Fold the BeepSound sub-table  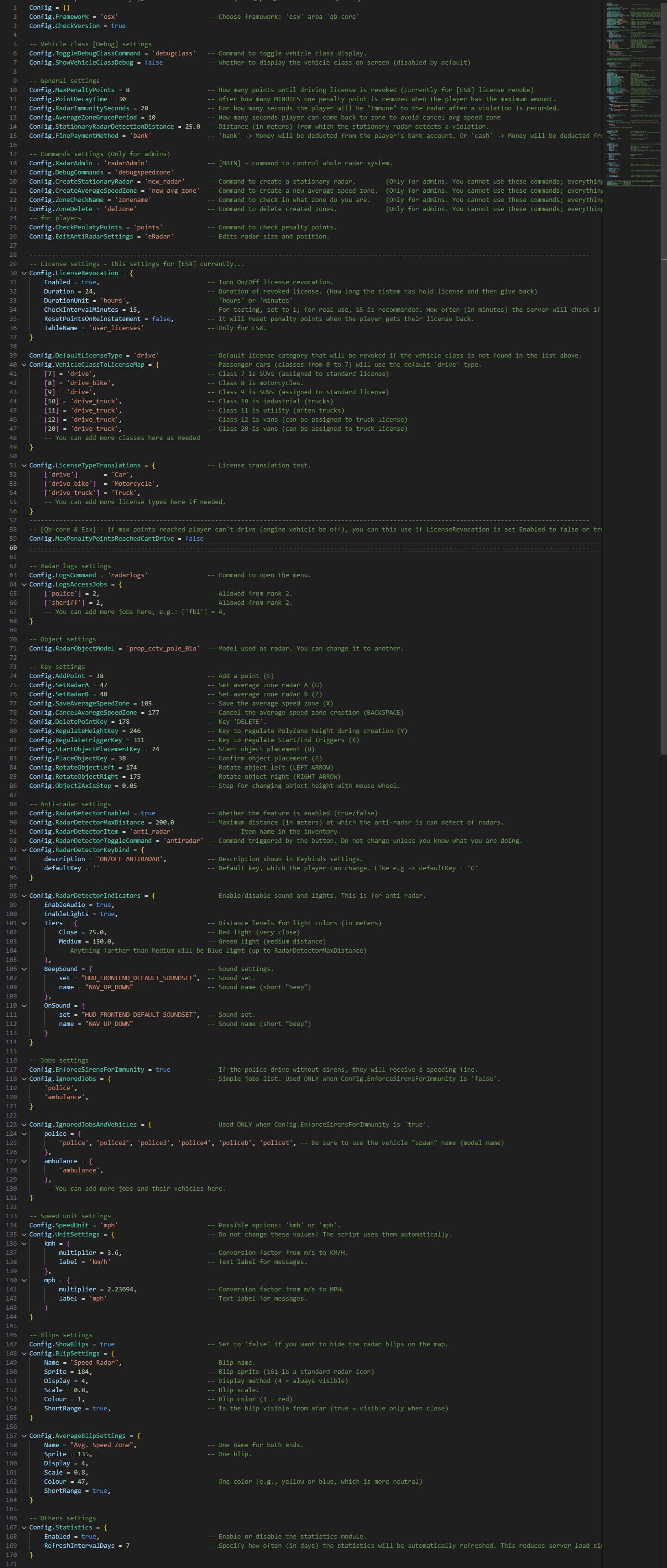click(x=24, y=969)
